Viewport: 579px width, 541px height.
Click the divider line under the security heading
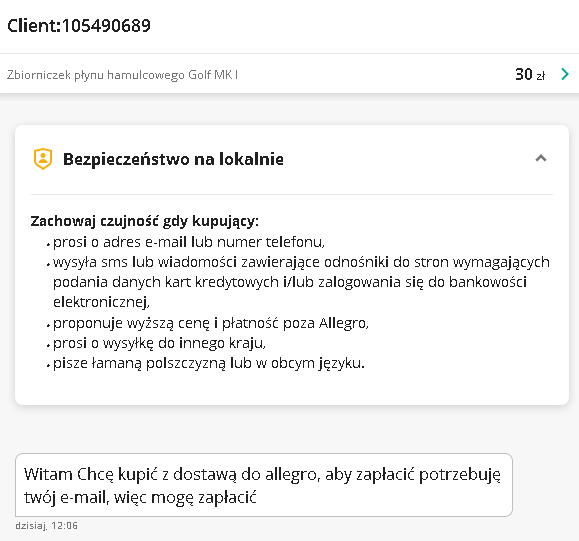[x=292, y=194]
